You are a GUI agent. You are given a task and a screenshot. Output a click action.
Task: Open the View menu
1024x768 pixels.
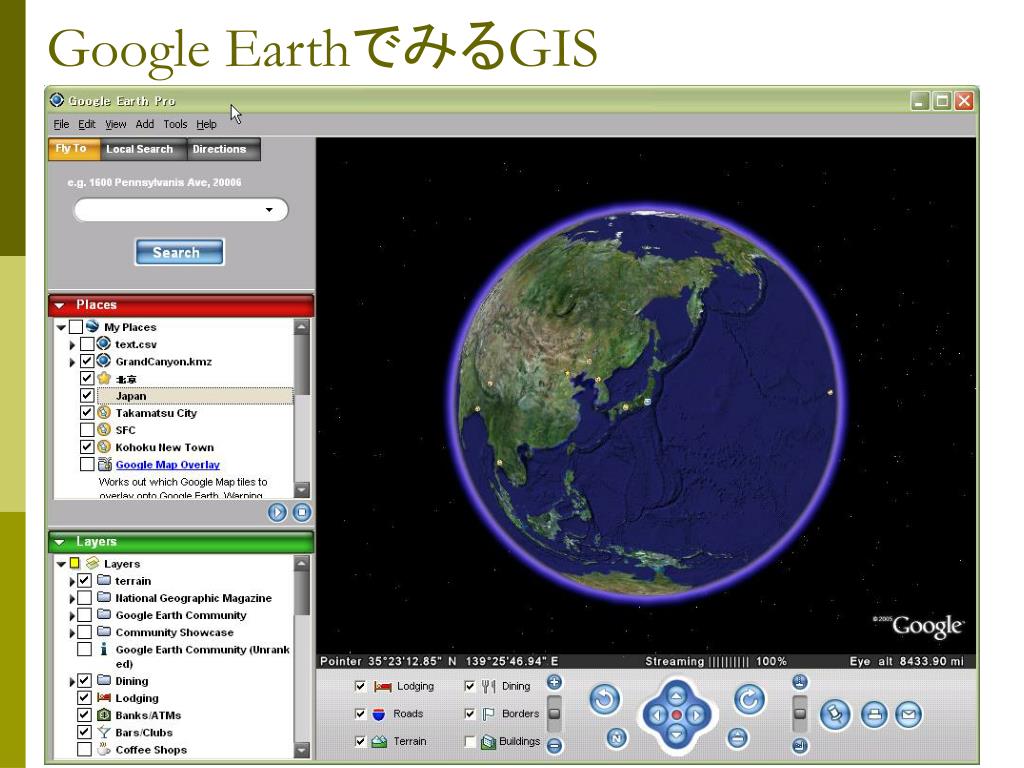click(x=116, y=124)
